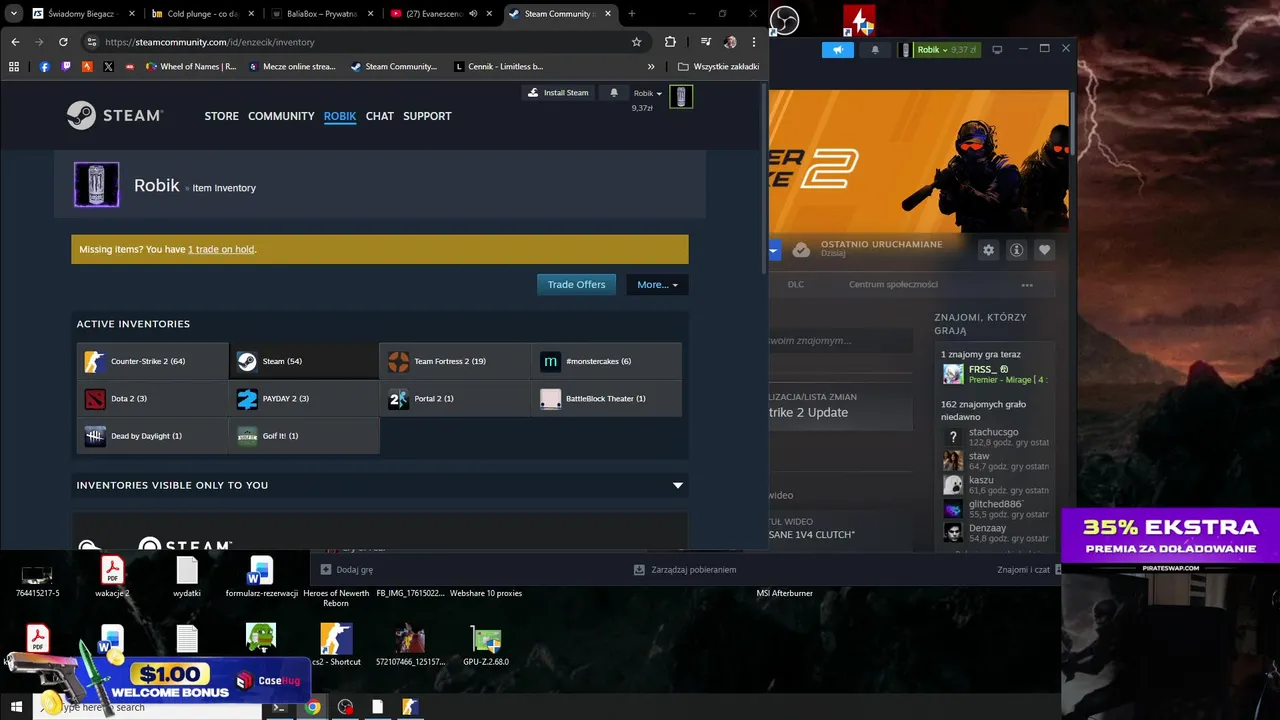Open the Steam logo home link

coord(114,116)
